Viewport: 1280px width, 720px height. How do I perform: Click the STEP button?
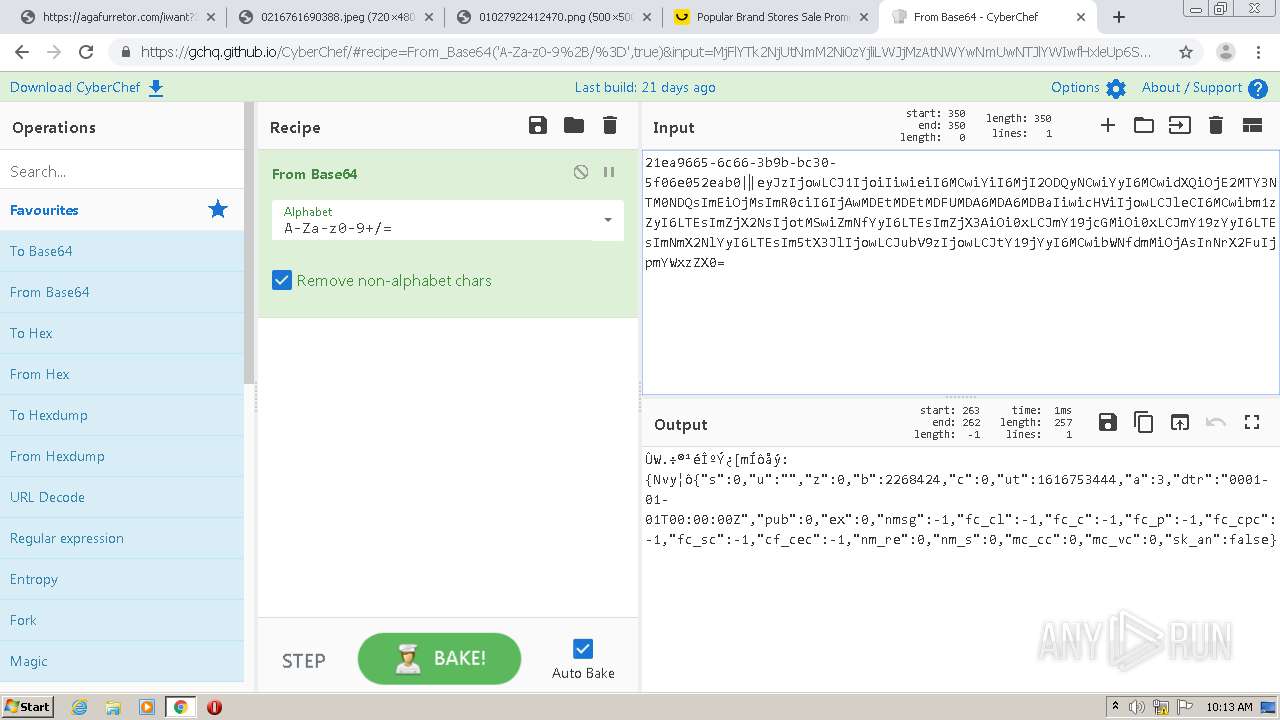pos(303,661)
